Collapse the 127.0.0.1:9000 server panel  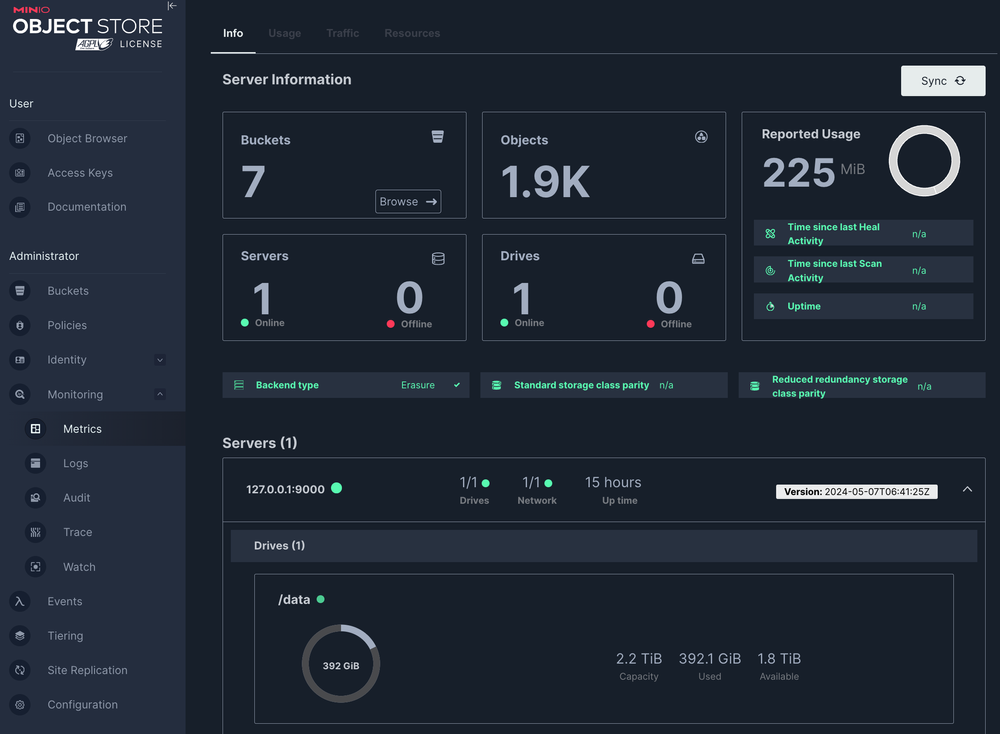[966, 489]
